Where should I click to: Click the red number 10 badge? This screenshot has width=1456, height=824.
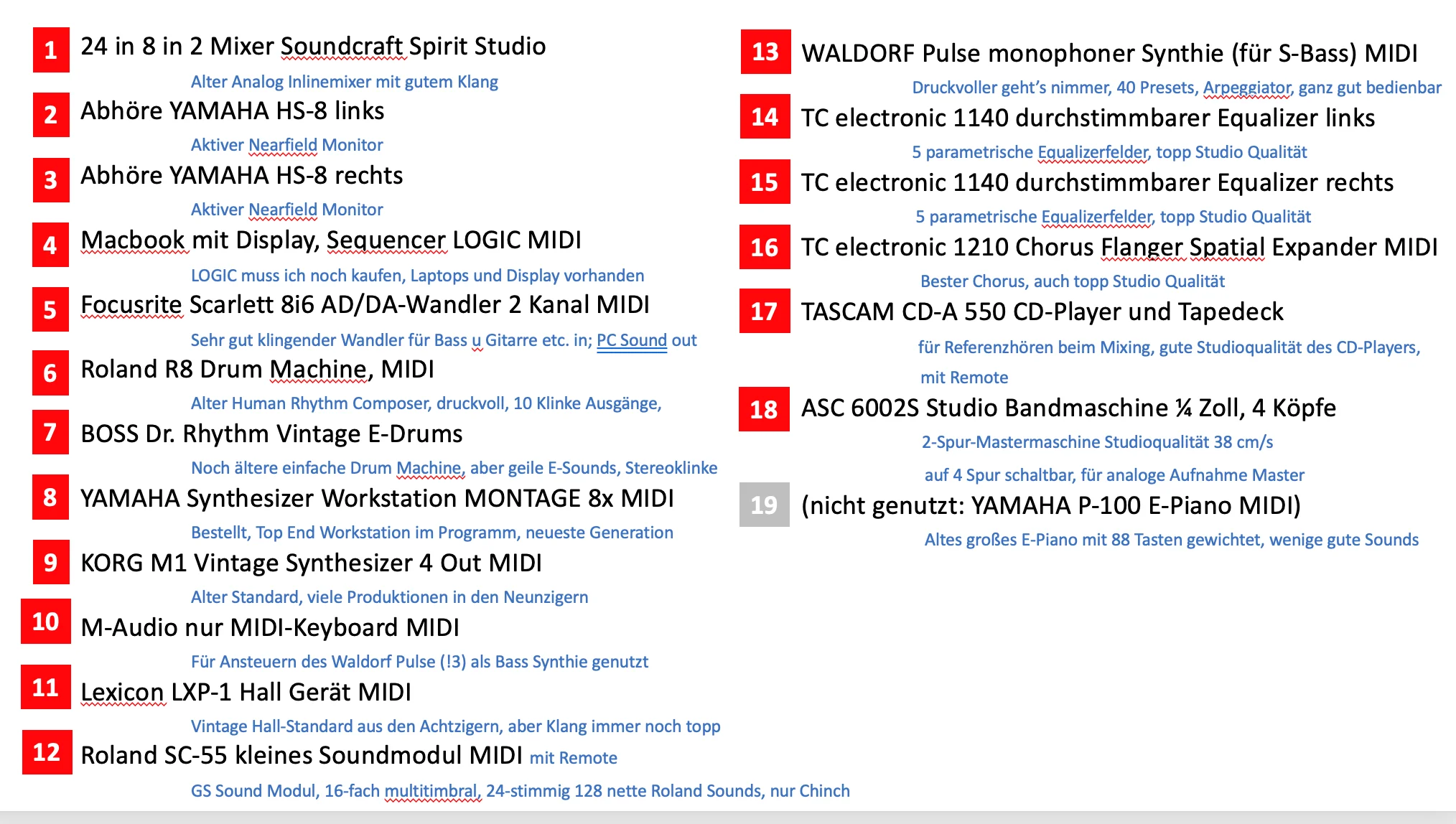(x=46, y=622)
